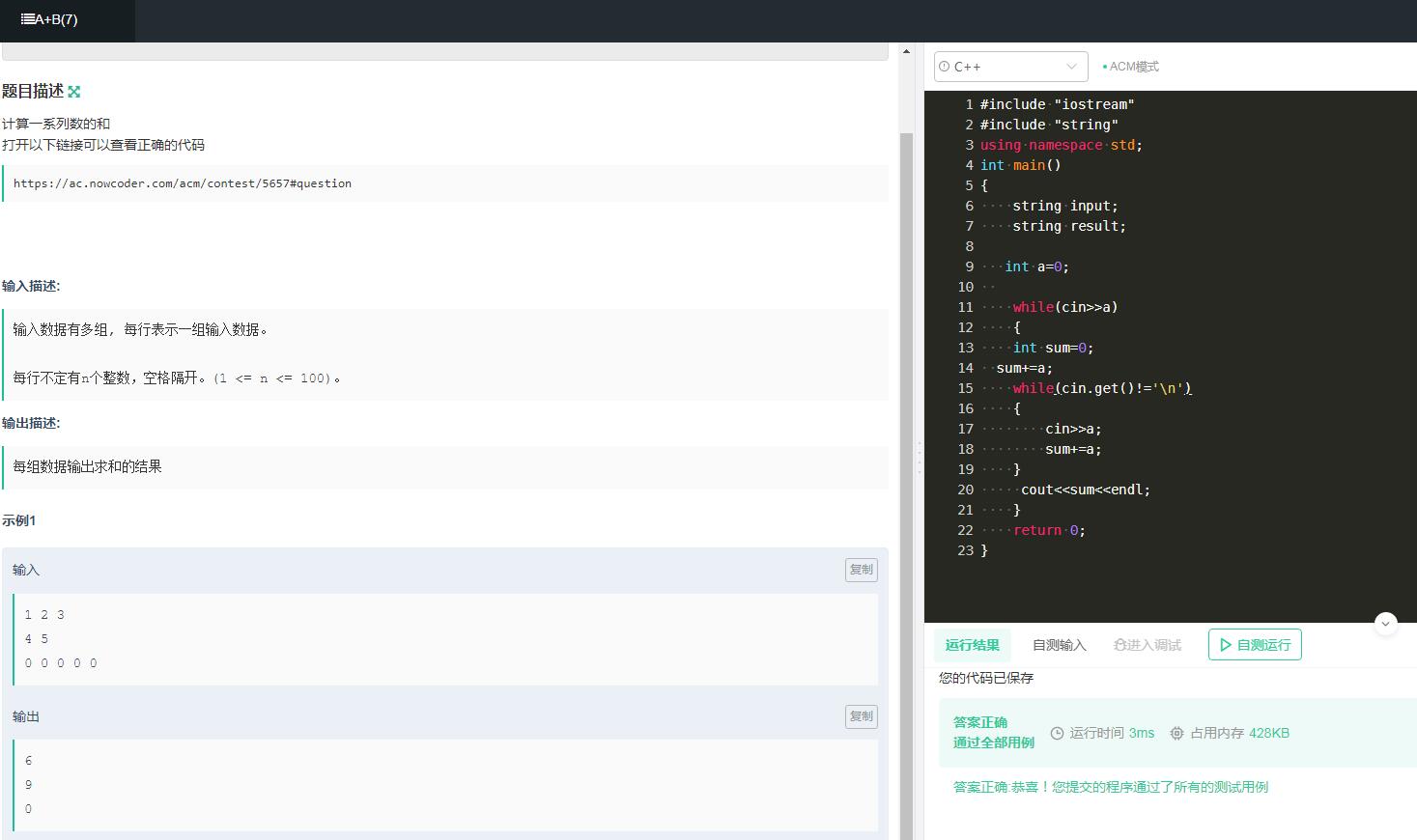This screenshot has width=1417, height=840.
Task: Click the scroll-up arrow of the description scrollbar
Action: coord(906,51)
